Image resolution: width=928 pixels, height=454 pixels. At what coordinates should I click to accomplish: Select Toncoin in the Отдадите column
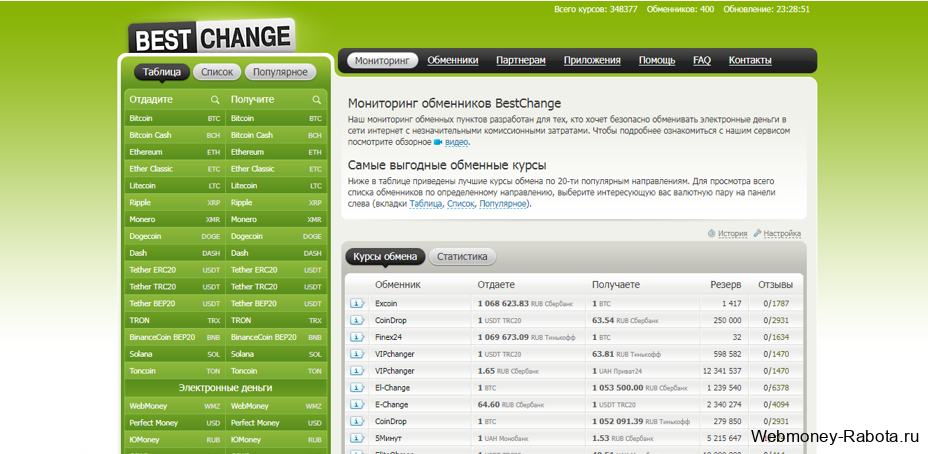point(175,371)
